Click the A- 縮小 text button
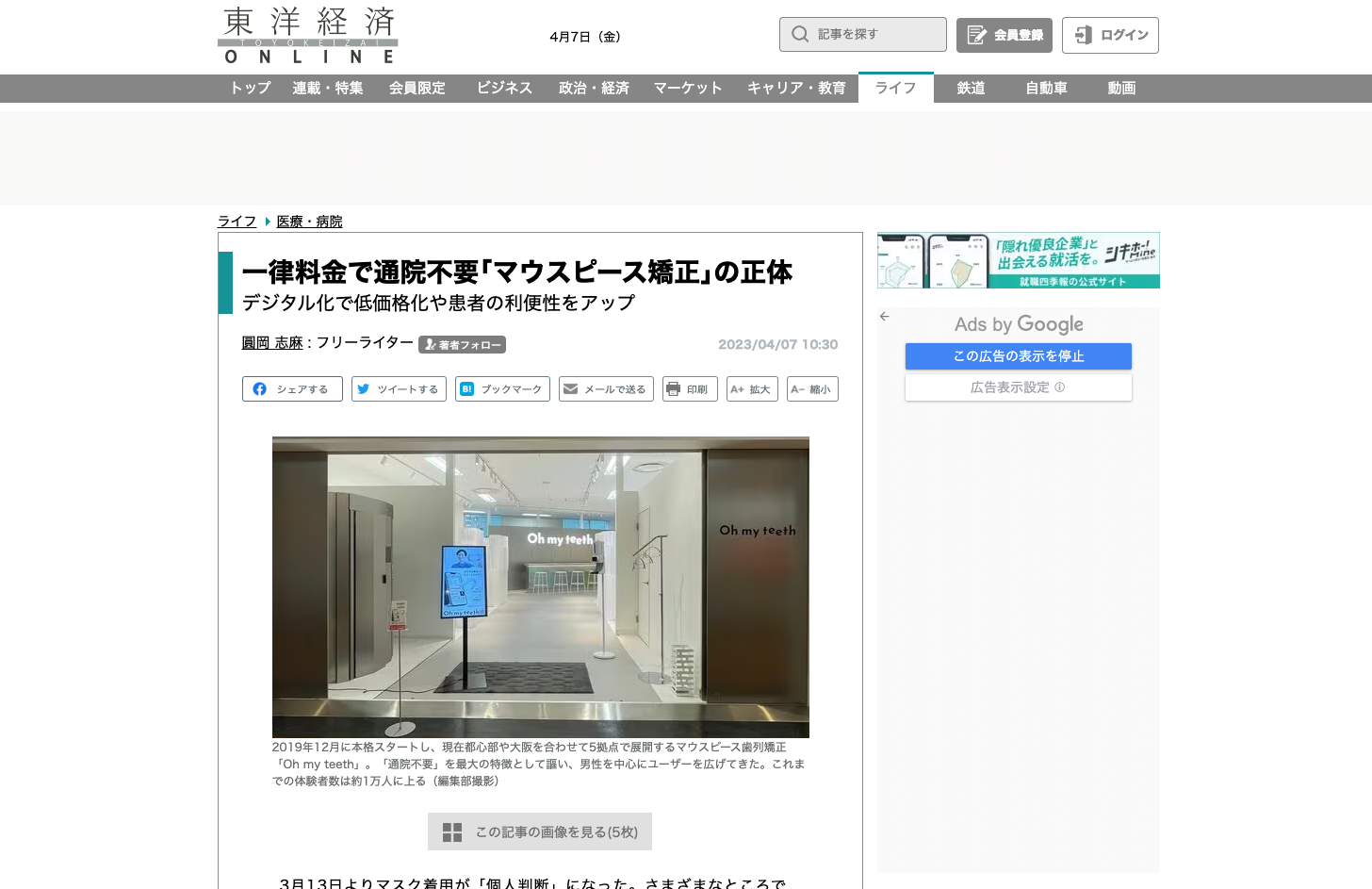The height and width of the screenshot is (889, 1372). 812,389
